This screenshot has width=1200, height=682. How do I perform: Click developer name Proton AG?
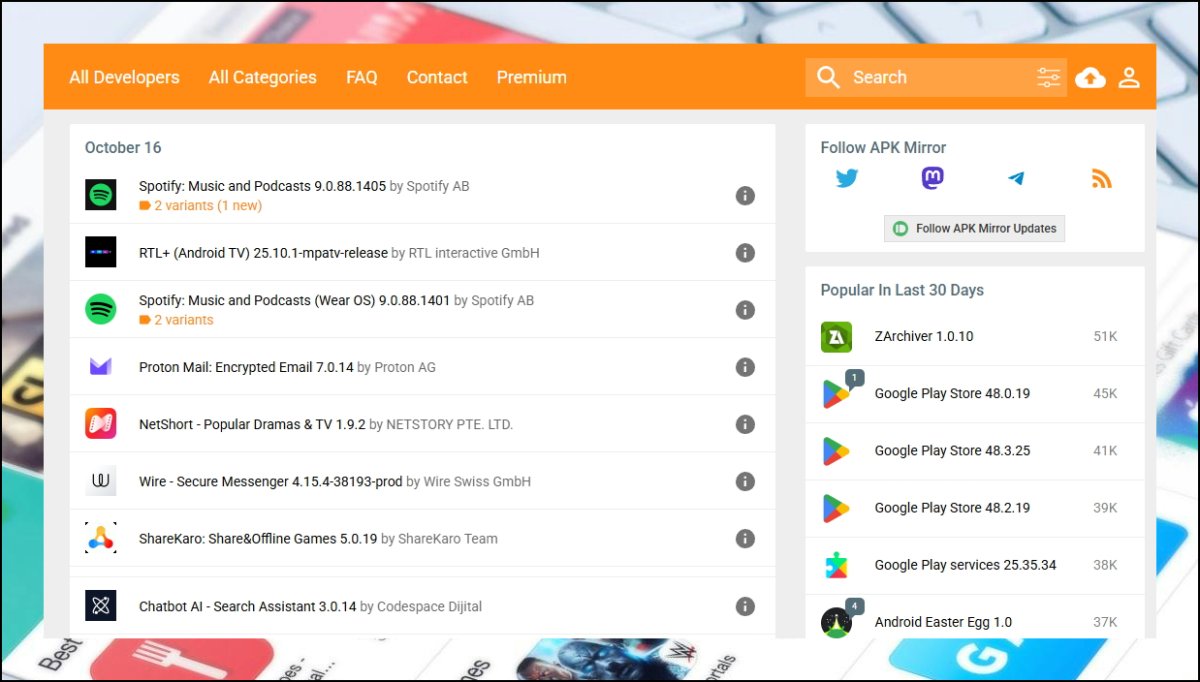tap(405, 367)
